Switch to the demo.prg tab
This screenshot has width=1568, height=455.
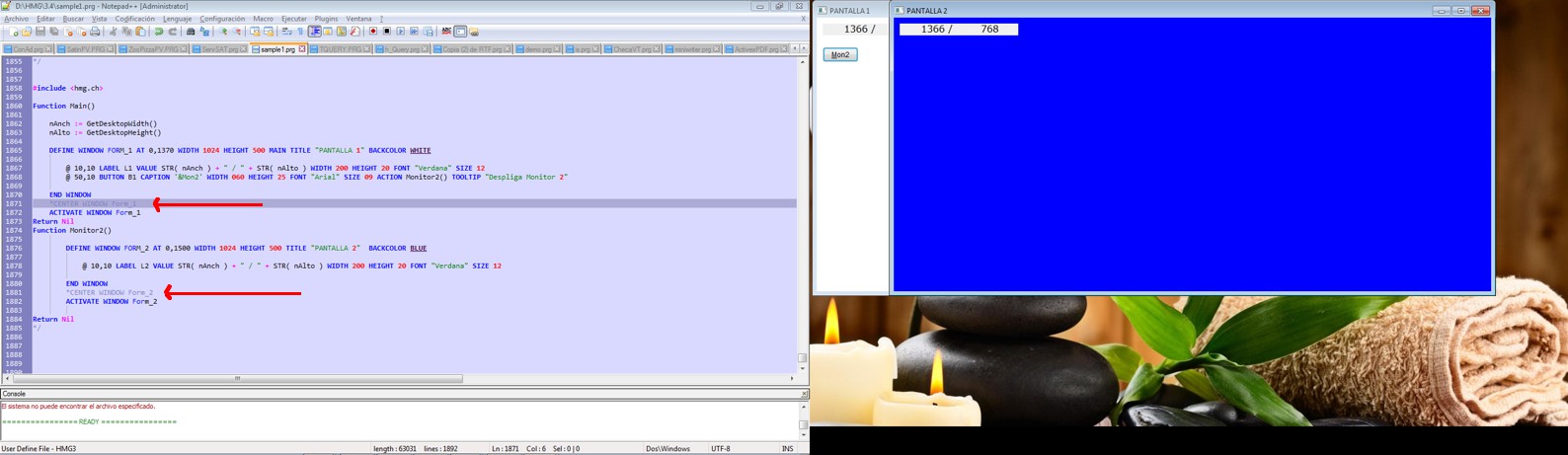coord(538,48)
